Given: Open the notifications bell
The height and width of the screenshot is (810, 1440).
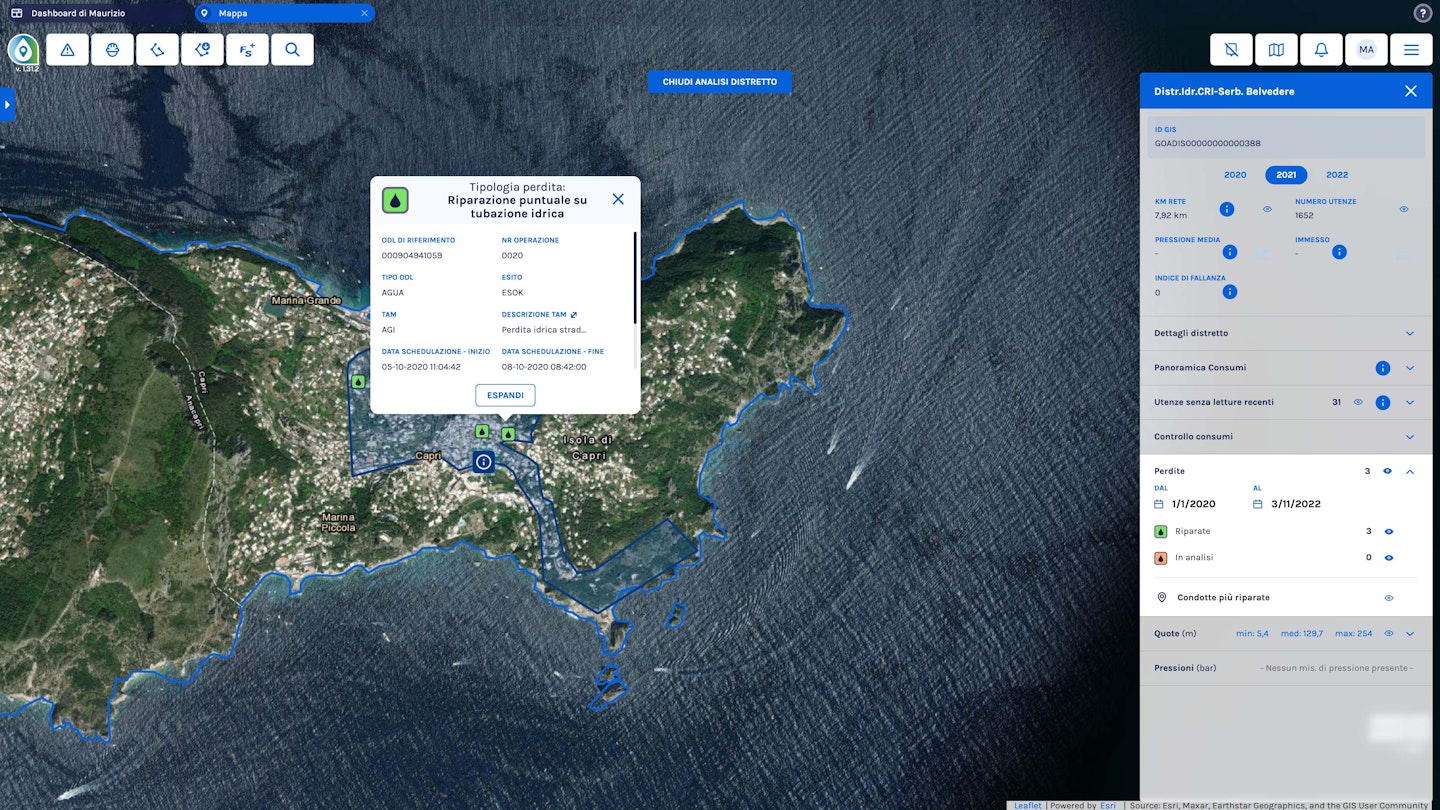Looking at the screenshot, I should [1321, 50].
